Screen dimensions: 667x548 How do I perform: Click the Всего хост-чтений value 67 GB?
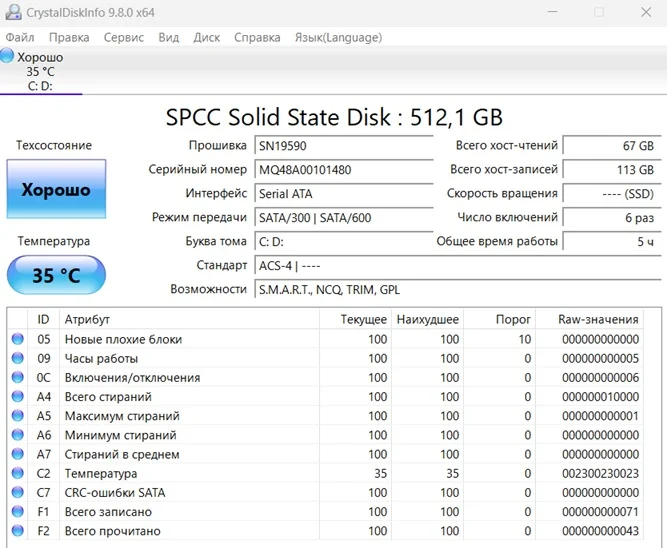click(x=612, y=146)
